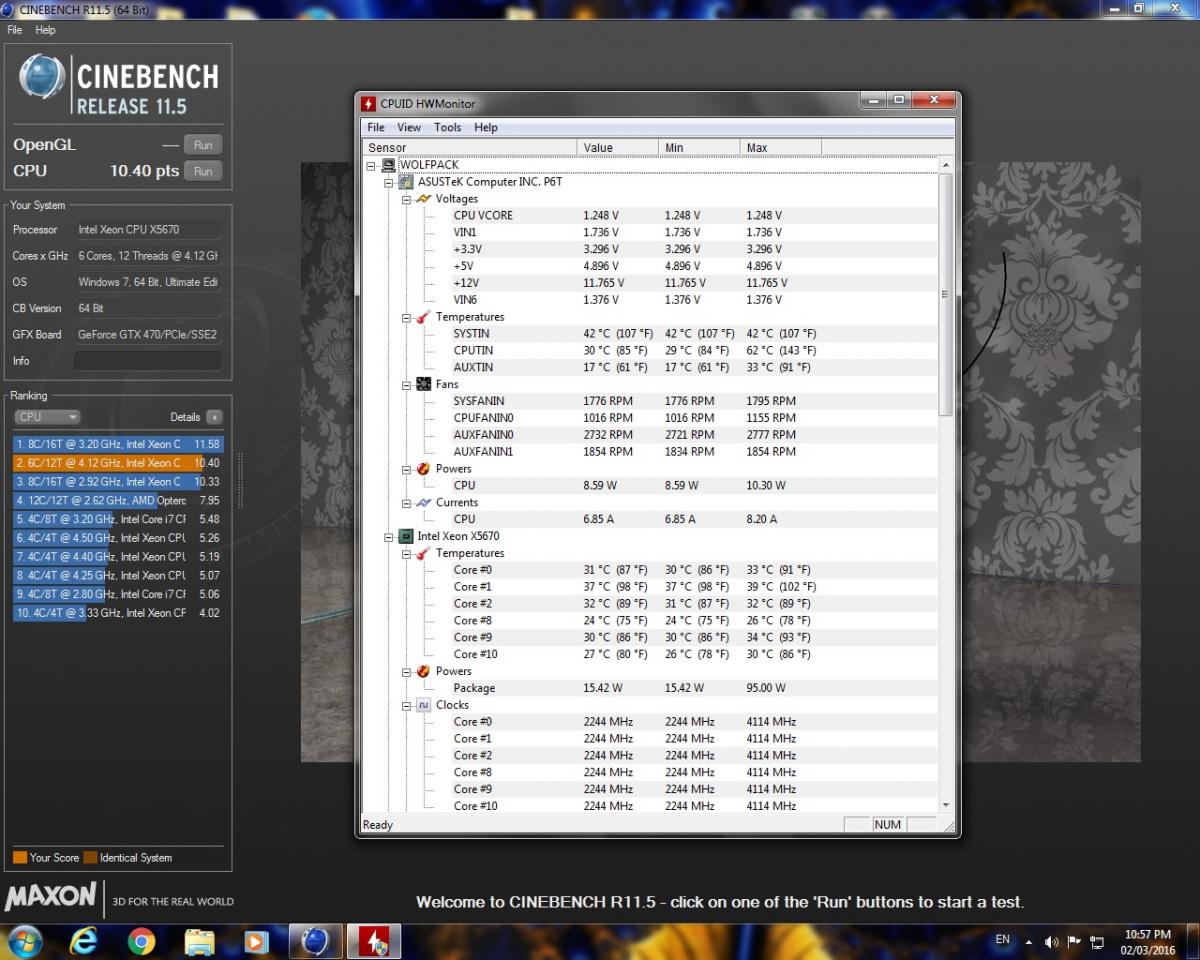
Task: Click the Info input field in Cinebench
Action: click(x=148, y=361)
